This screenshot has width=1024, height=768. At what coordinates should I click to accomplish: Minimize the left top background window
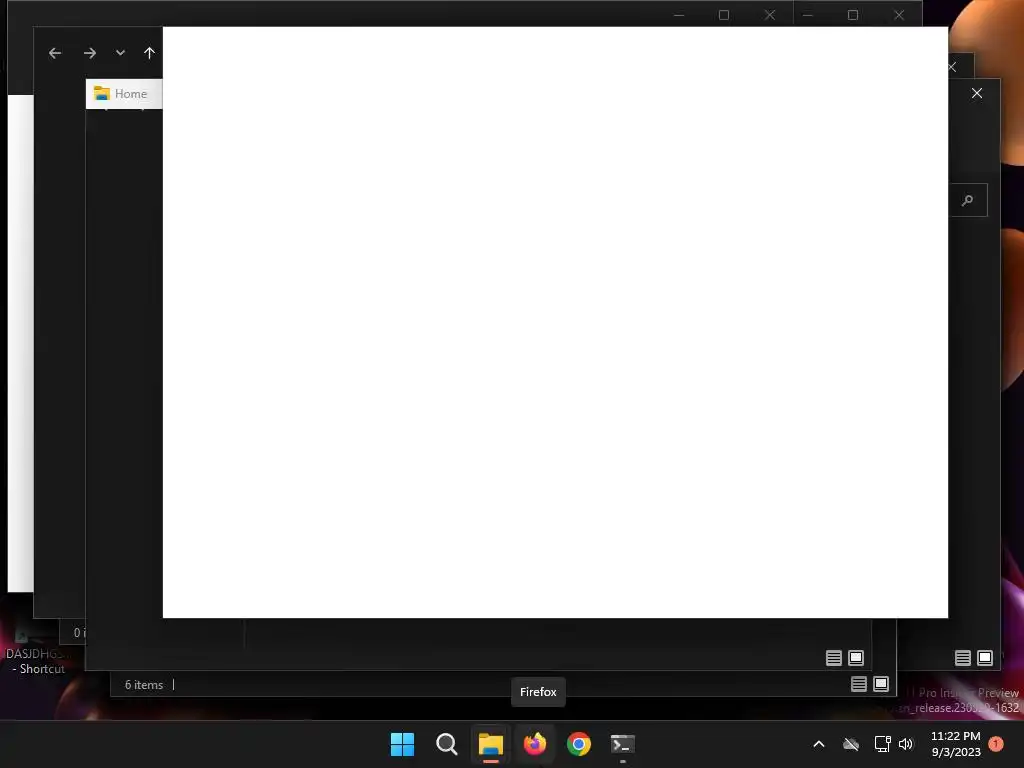[679, 15]
